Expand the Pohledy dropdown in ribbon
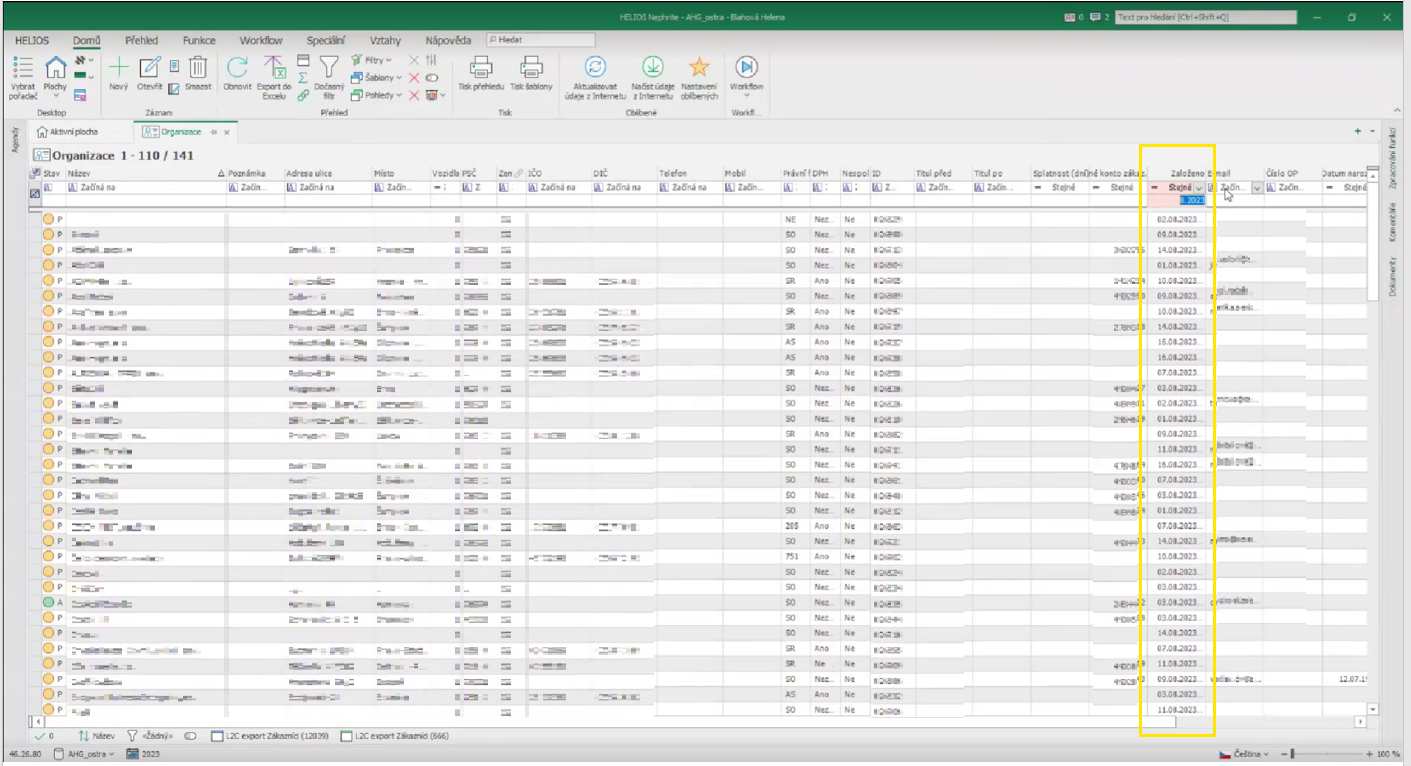The image size is (1411, 766). 379,95
